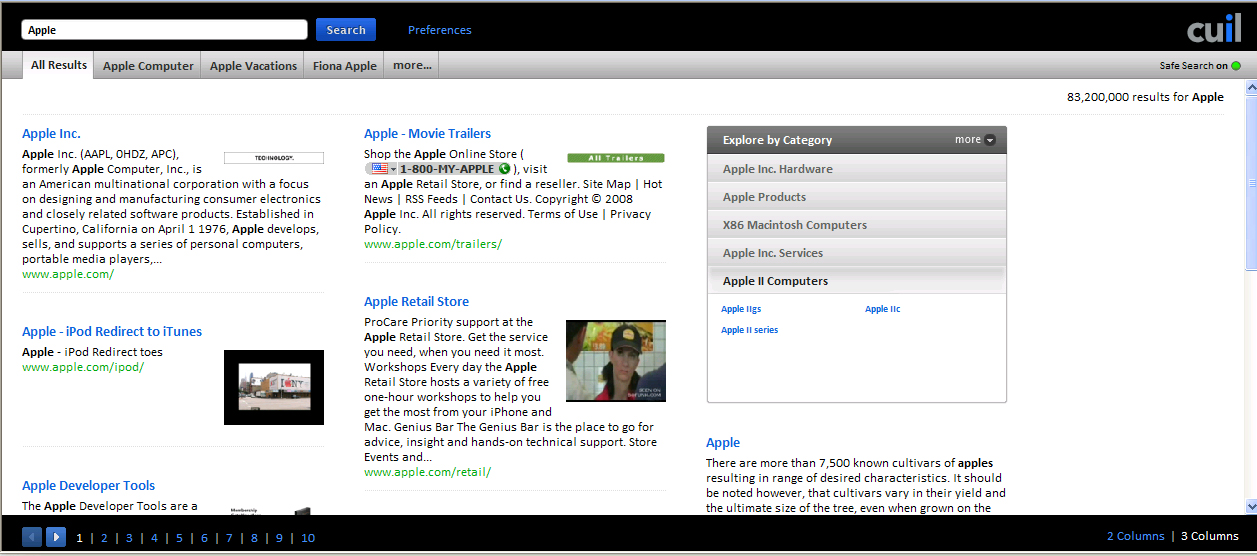Viewport: 1257px width, 556px height.
Task: Open the Apple IIgs category link
Action: 741,309
